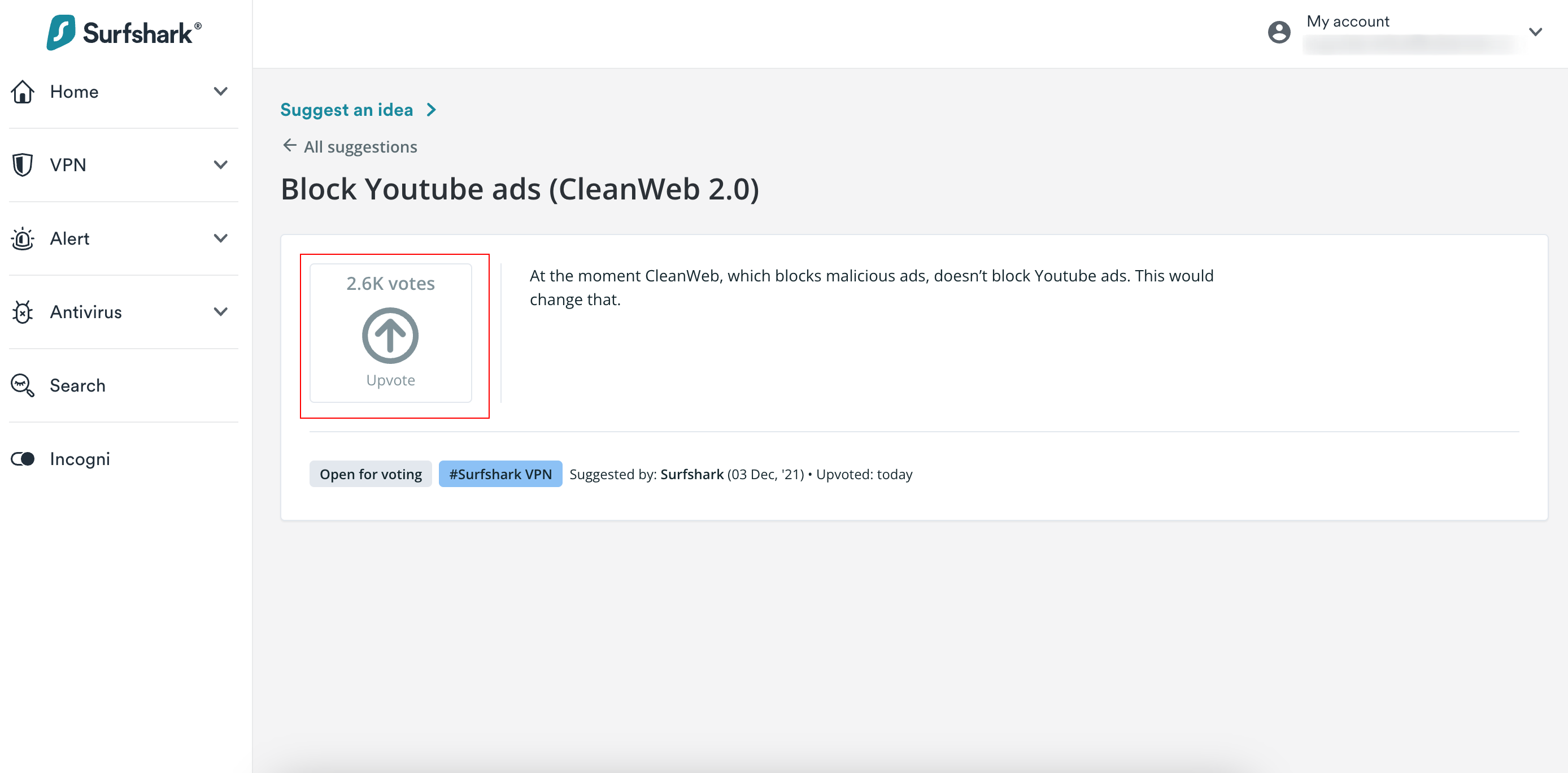Open the Suggest an idea link
This screenshot has height=773, width=1568.
(x=346, y=110)
